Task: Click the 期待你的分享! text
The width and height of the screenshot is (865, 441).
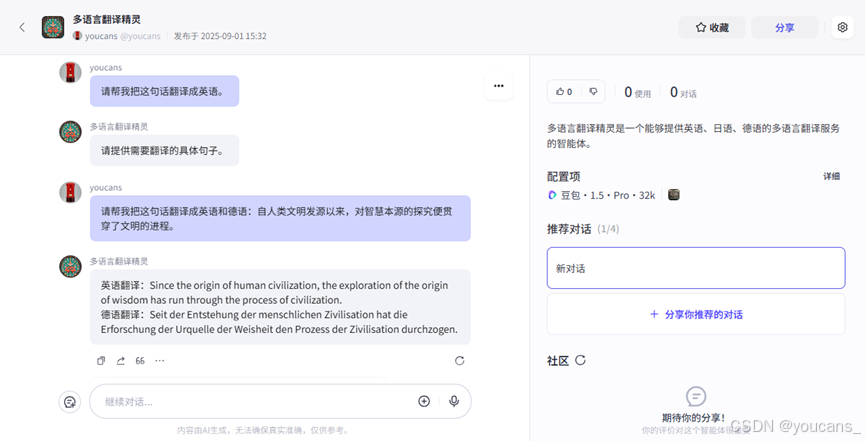Action: [x=693, y=418]
